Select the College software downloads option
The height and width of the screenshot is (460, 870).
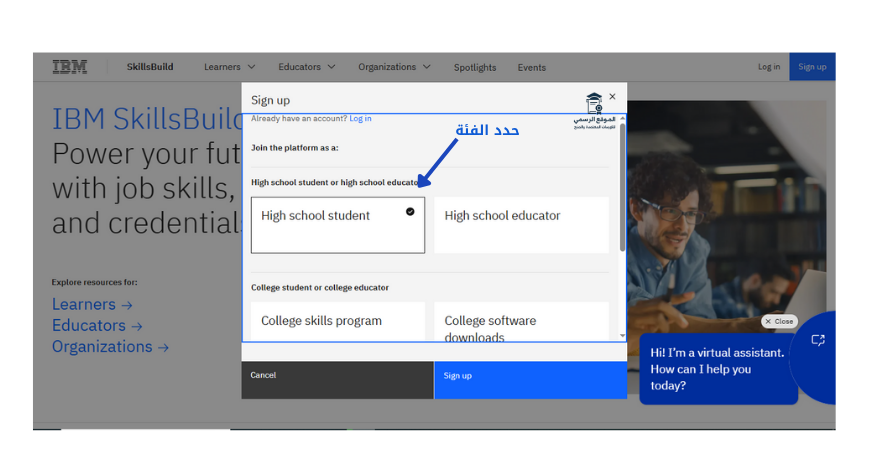click(522, 321)
